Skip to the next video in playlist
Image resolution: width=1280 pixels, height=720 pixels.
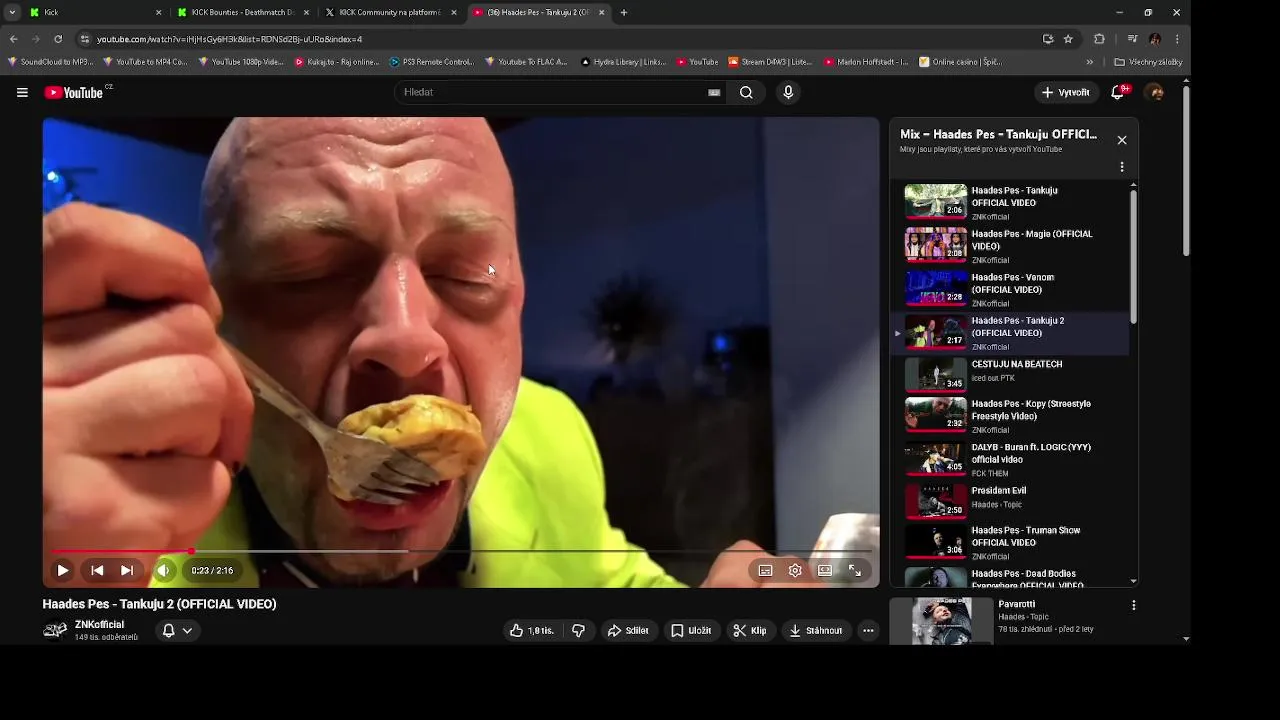(127, 570)
